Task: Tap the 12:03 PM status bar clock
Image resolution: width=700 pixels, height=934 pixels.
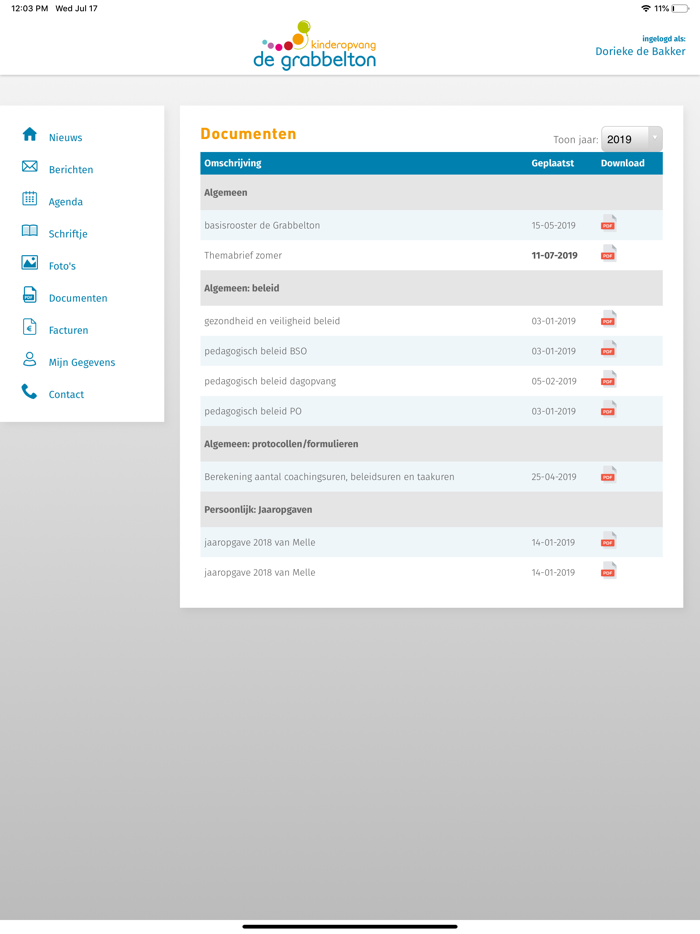Action: coord(30,8)
